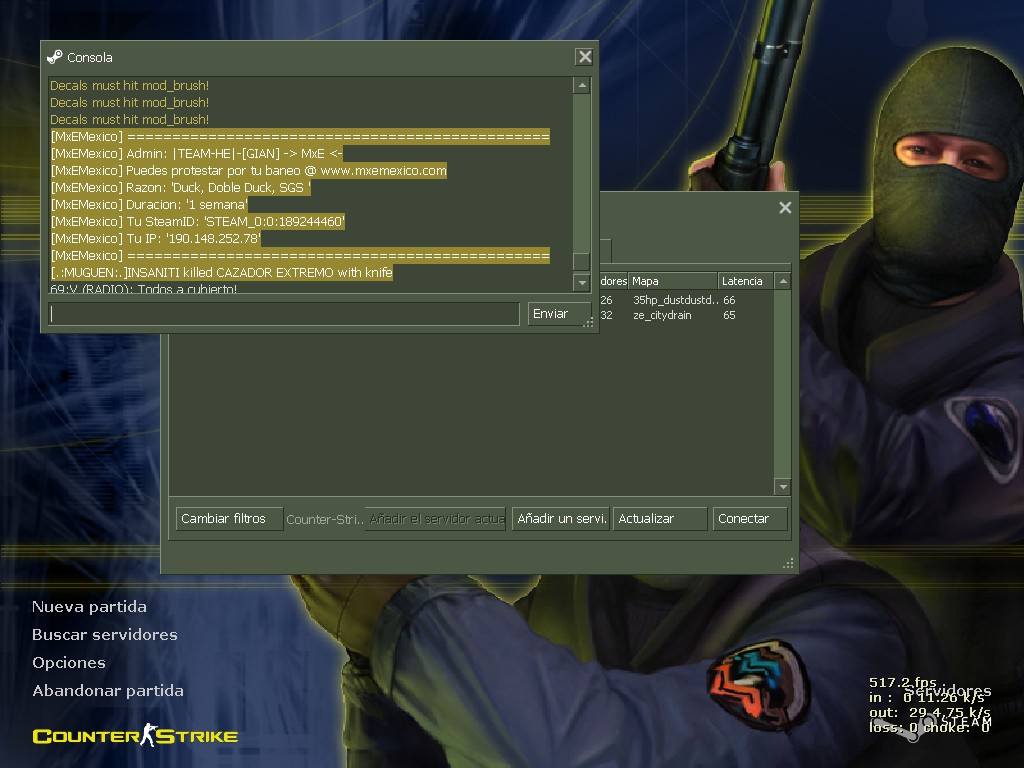Screen dimensions: 1024x768
Task: Open Cambiar filtros in the server browser
Action: (229, 519)
